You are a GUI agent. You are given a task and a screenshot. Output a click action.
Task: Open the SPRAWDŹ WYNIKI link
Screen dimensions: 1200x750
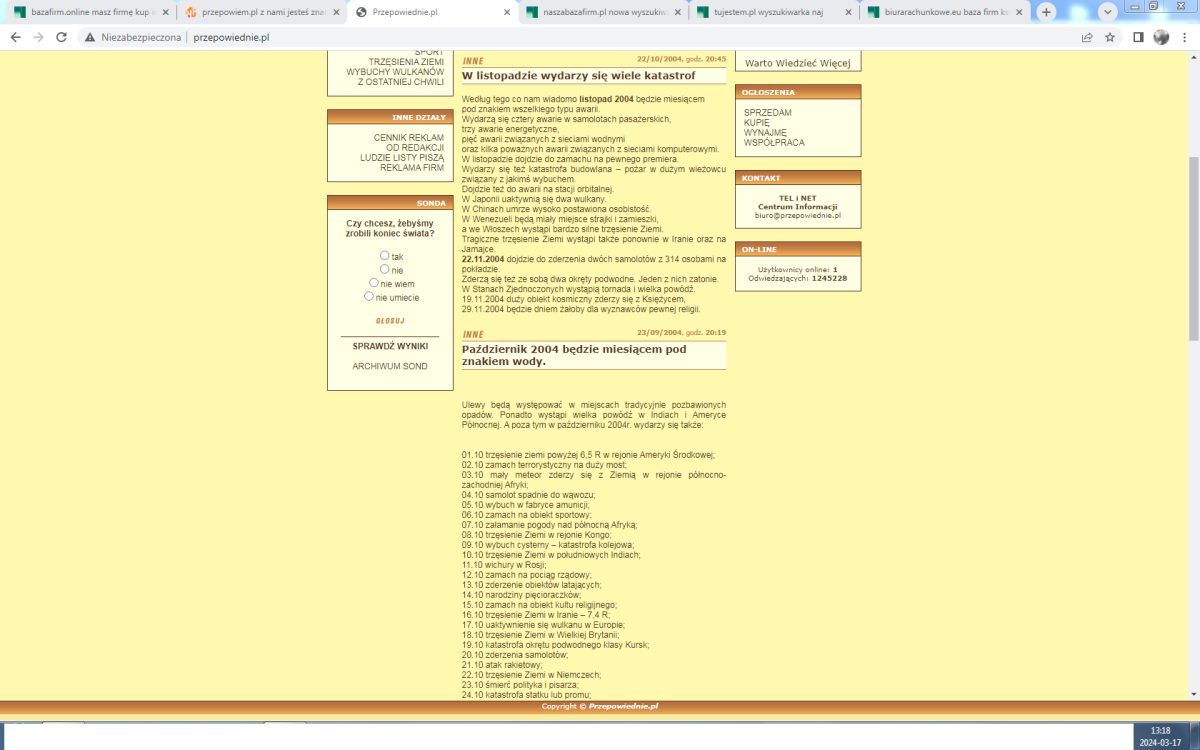390,346
